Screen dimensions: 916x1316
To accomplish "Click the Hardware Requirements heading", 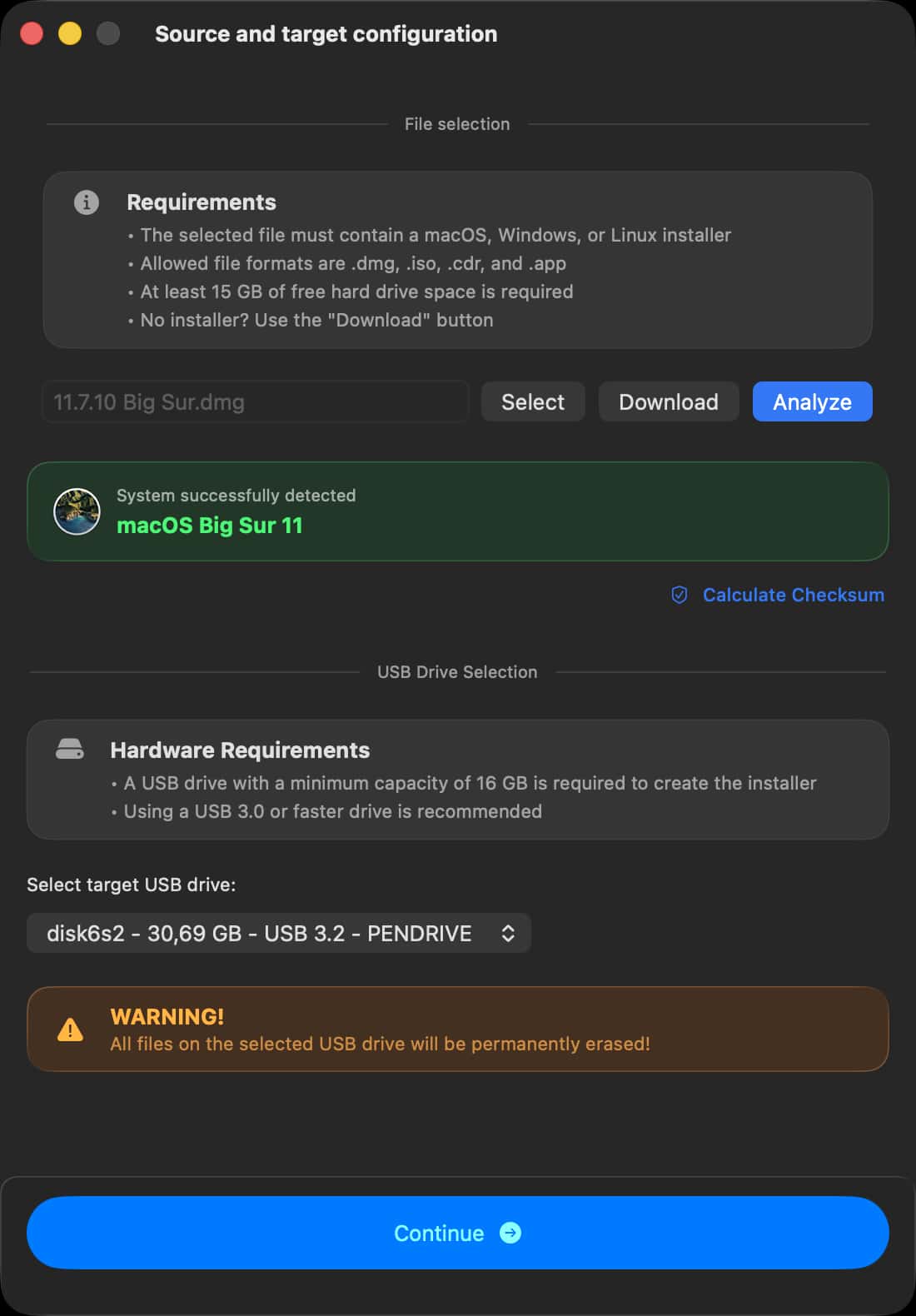I will [x=240, y=750].
